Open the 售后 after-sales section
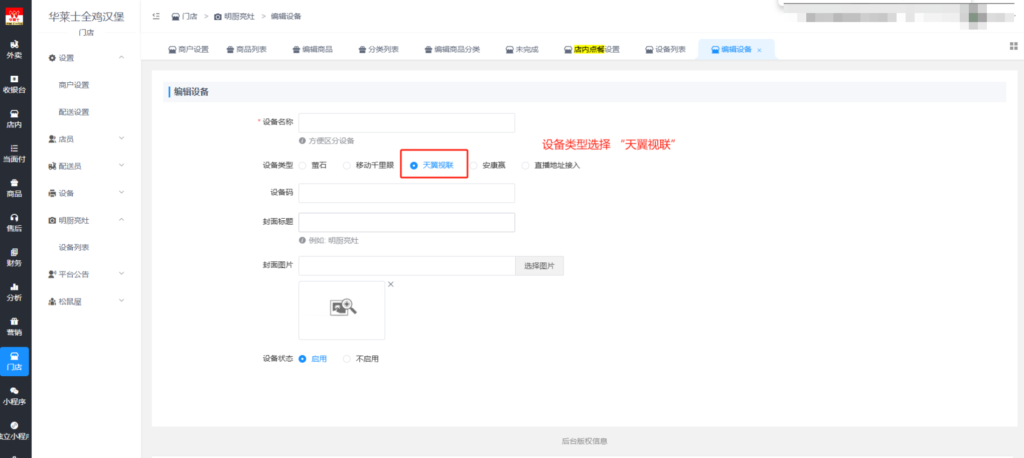This screenshot has height=458, width=1024. point(14,223)
